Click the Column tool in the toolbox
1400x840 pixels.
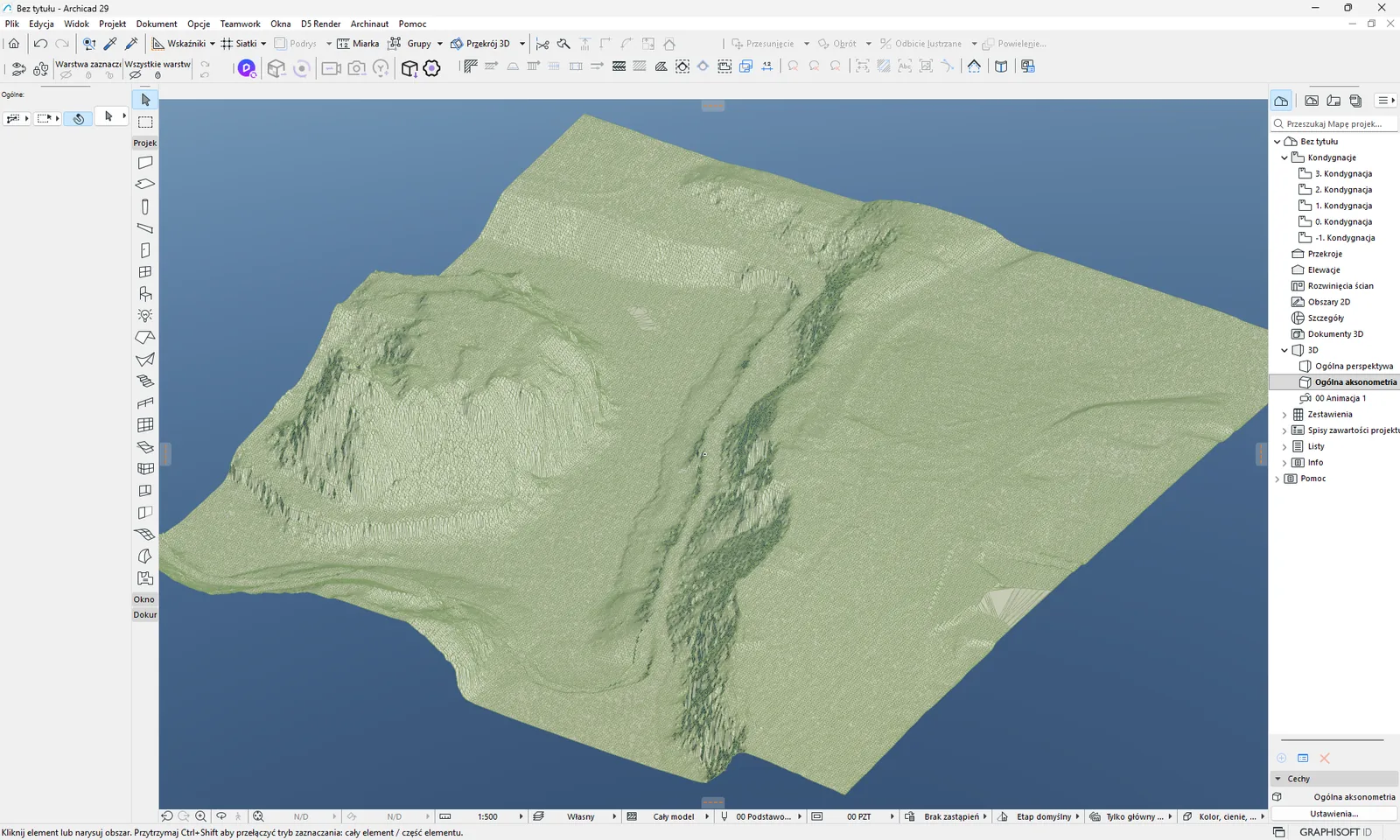145,206
